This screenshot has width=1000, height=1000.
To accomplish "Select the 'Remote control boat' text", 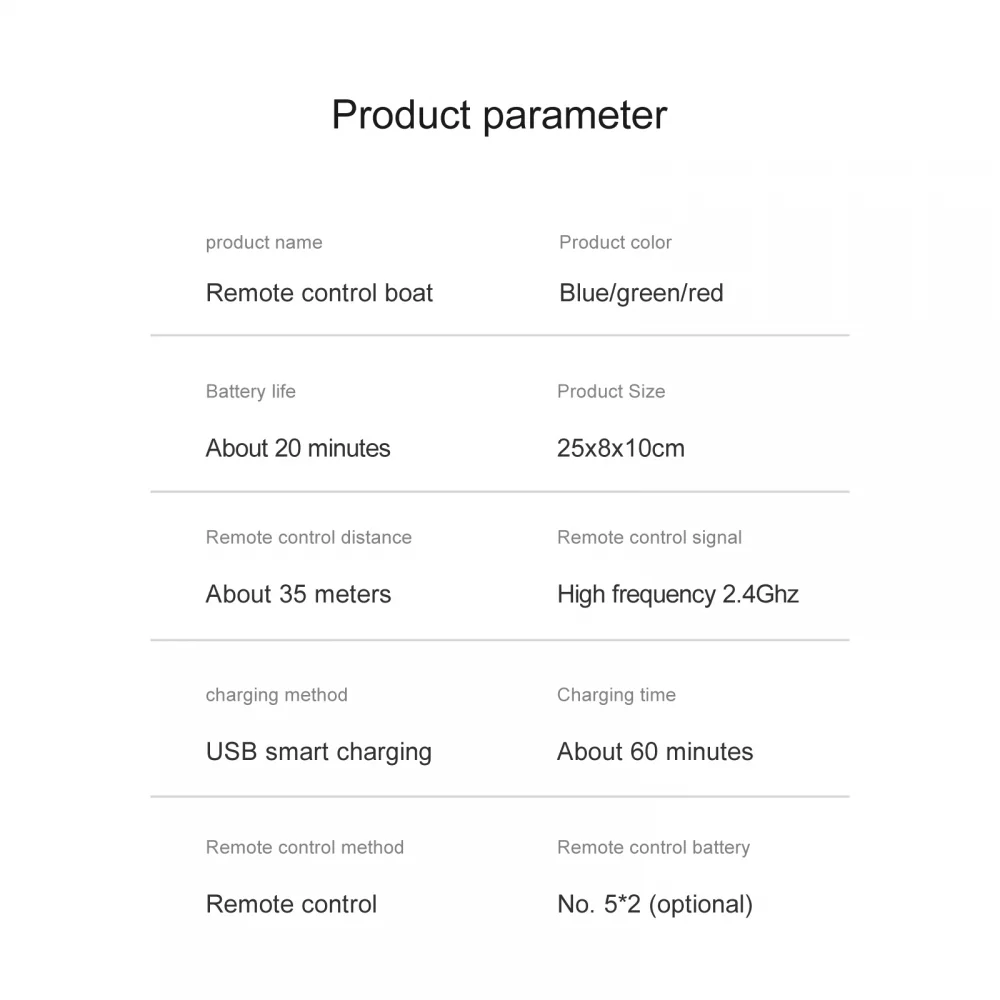I will pyautogui.click(x=319, y=293).
